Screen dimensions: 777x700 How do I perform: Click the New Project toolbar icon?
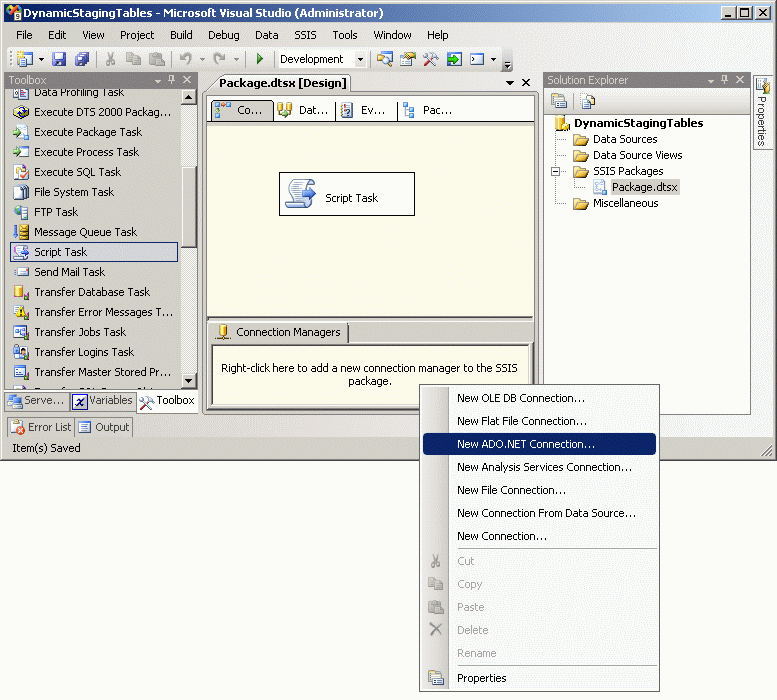pyautogui.click(x=25, y=59)
